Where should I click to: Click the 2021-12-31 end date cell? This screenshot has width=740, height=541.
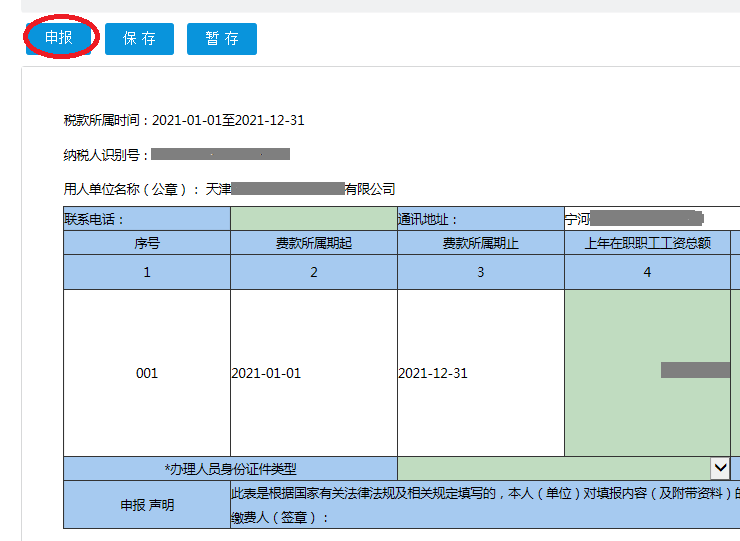(x=480, y=373)
